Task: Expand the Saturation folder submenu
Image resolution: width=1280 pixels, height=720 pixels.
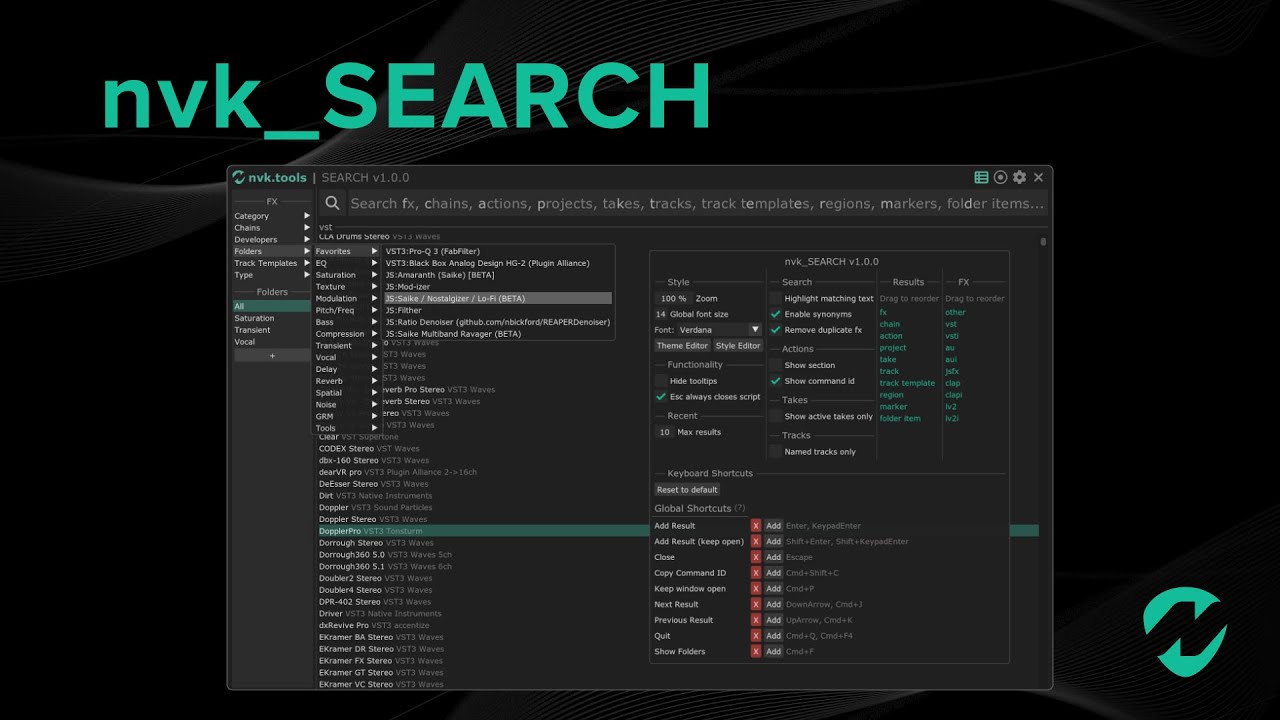Action: (346, 275)
